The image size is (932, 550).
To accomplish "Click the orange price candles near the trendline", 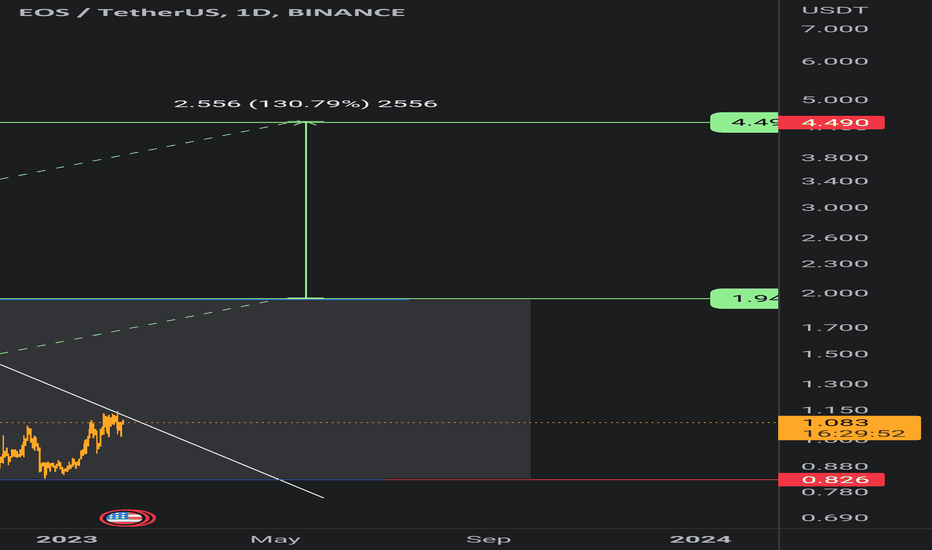I will 62,447.
